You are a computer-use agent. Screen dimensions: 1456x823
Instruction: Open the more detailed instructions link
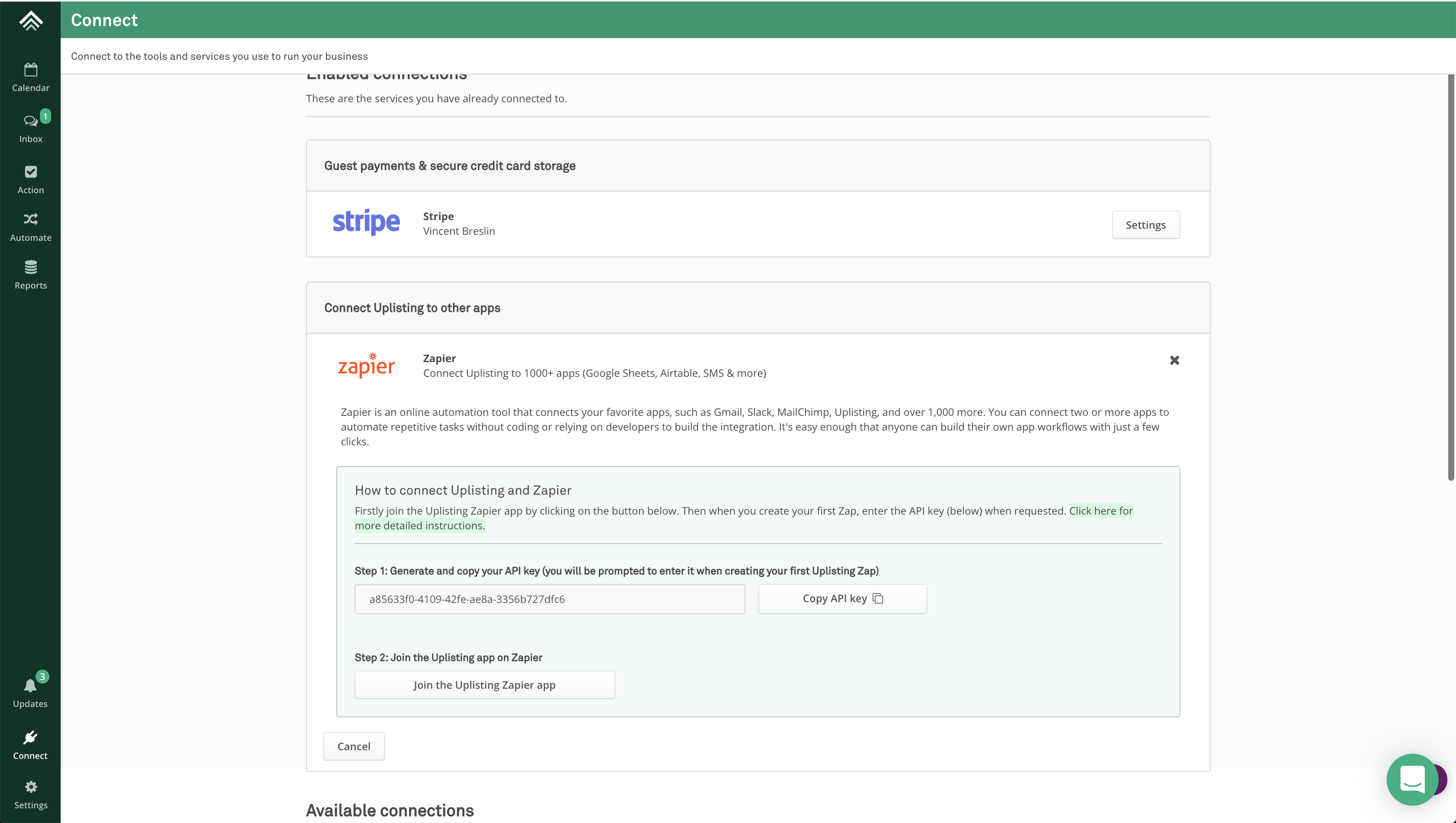pyautogui.click(x=1101, y=511)
